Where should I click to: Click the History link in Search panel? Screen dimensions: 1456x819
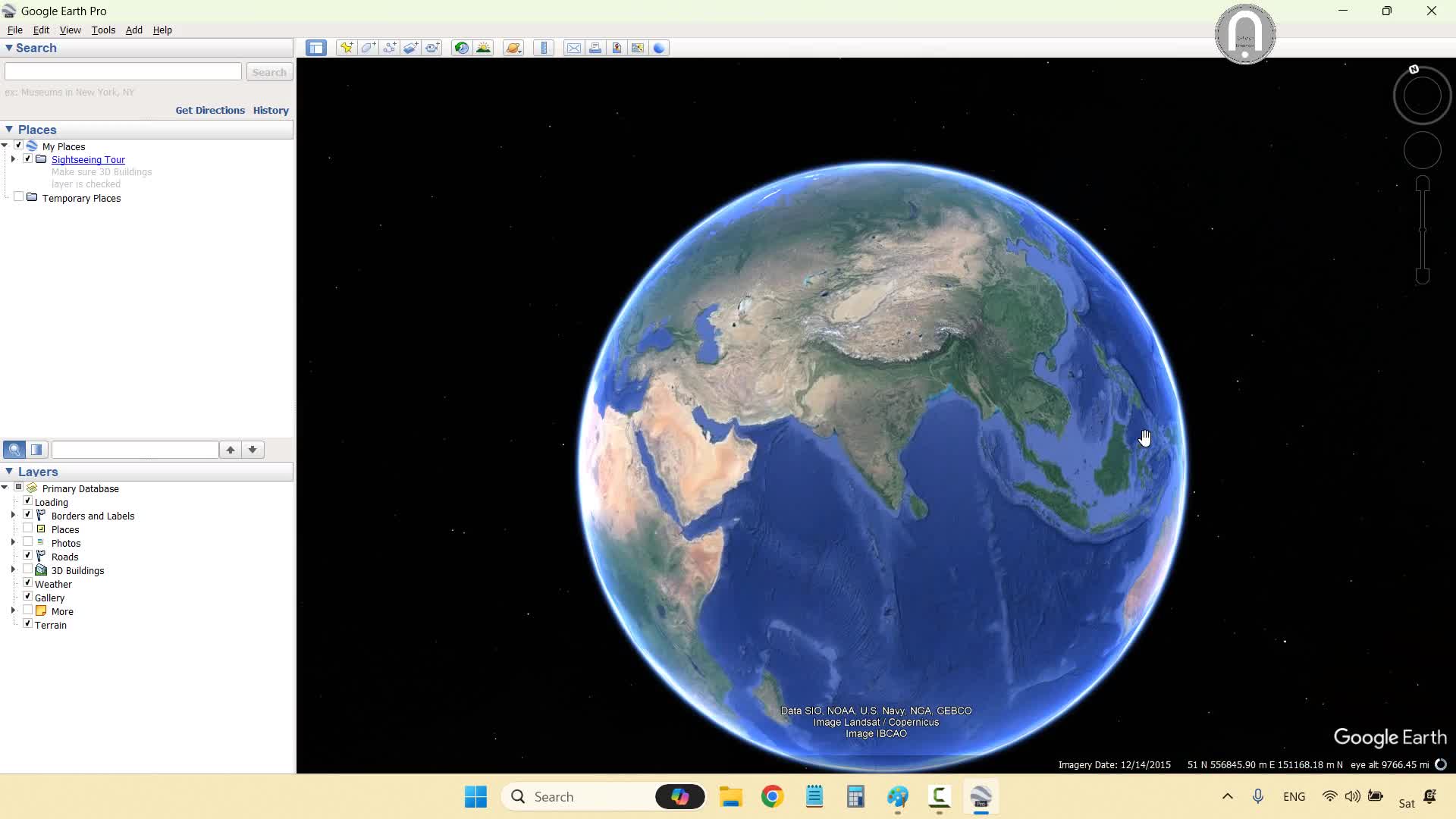pos(271,110)
